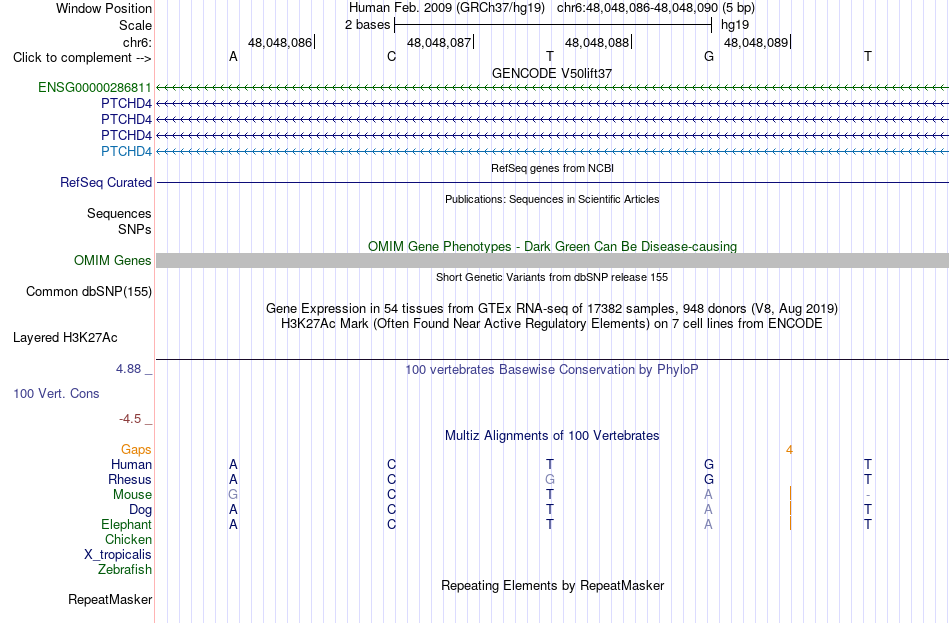Click the chr6:48,048,086-48,048,090 position text
This screenshot has width=950, height=623.
tap(637, 8)
